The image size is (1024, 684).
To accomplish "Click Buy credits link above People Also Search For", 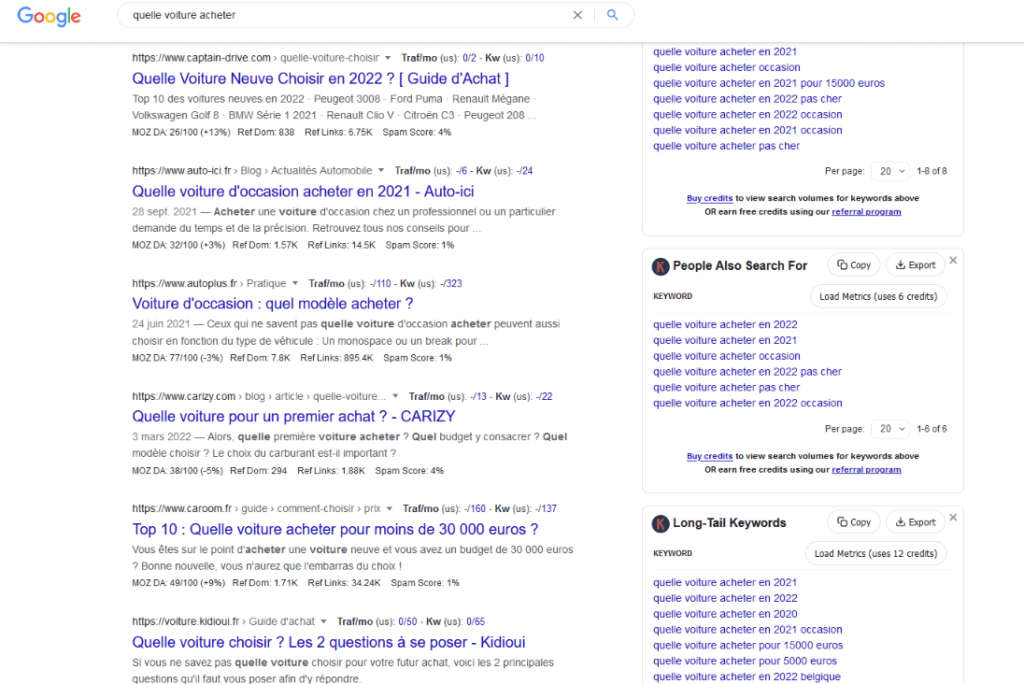I will click(x=709, y=198).
